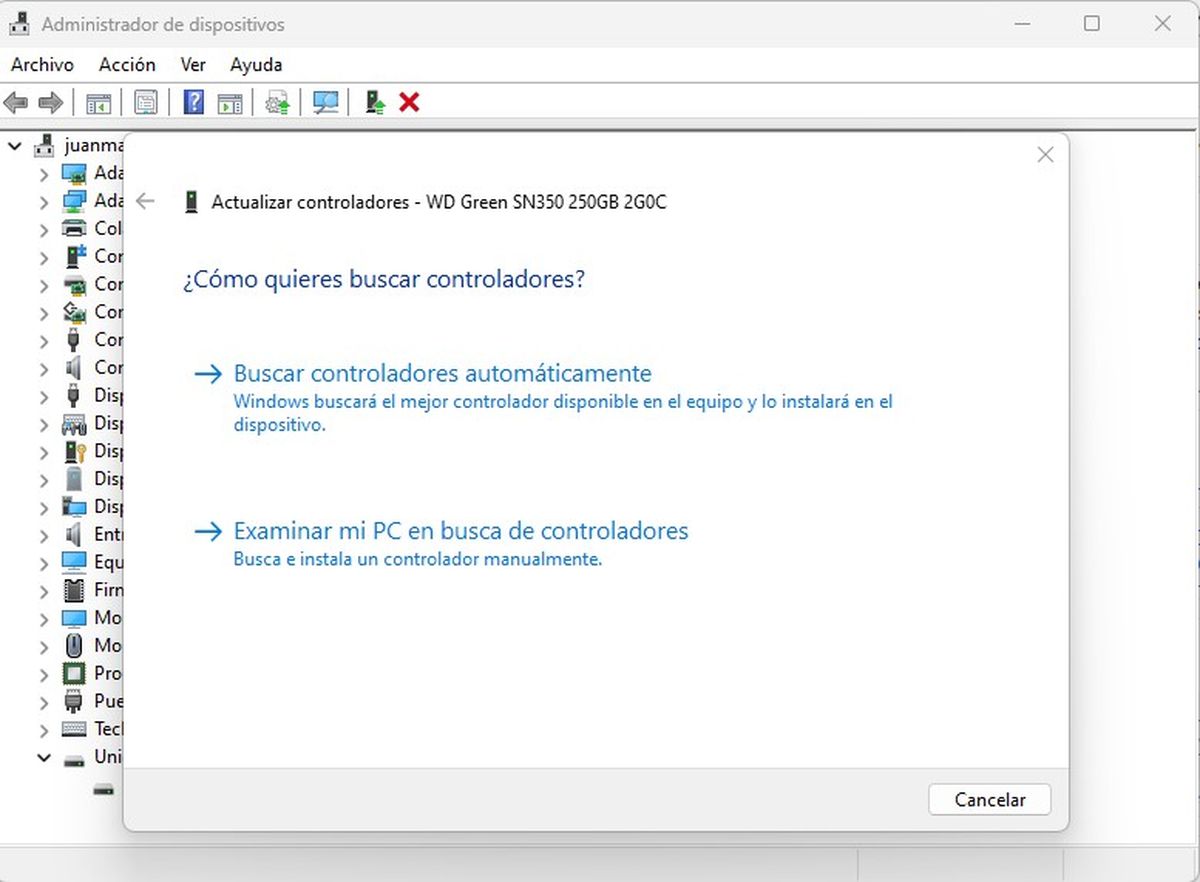This screenshot has height=882, width=1200.
Task: Open the Acción menu
Action: pyautogui.click(x=127, y=64)
